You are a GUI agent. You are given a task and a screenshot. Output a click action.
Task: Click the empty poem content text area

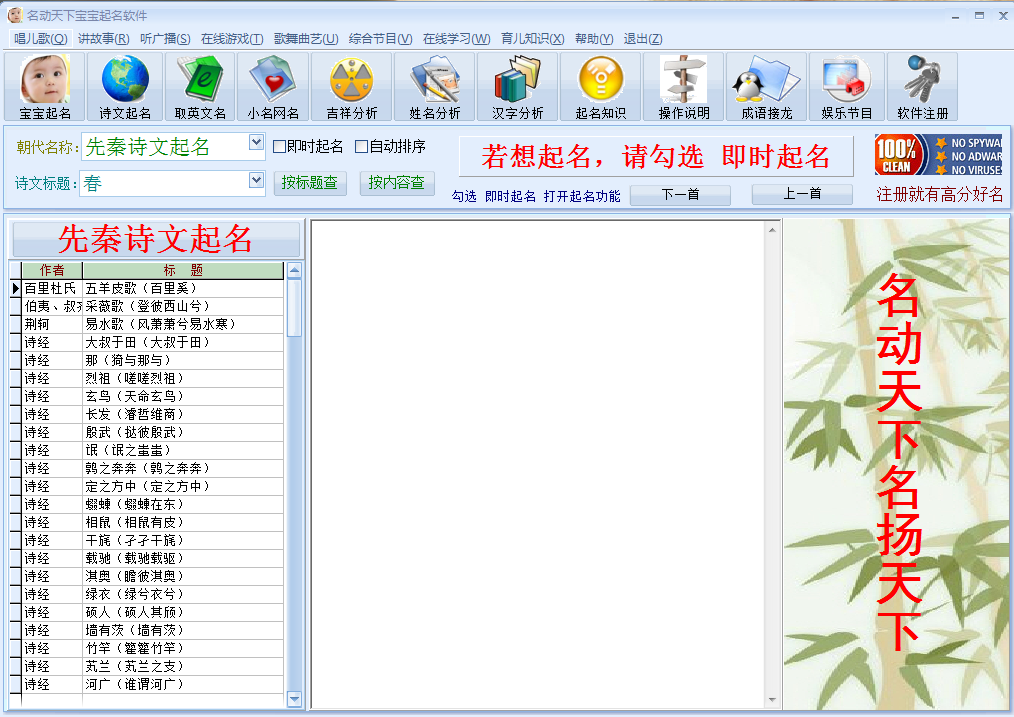pyautogui.click(x=538, y=464)
